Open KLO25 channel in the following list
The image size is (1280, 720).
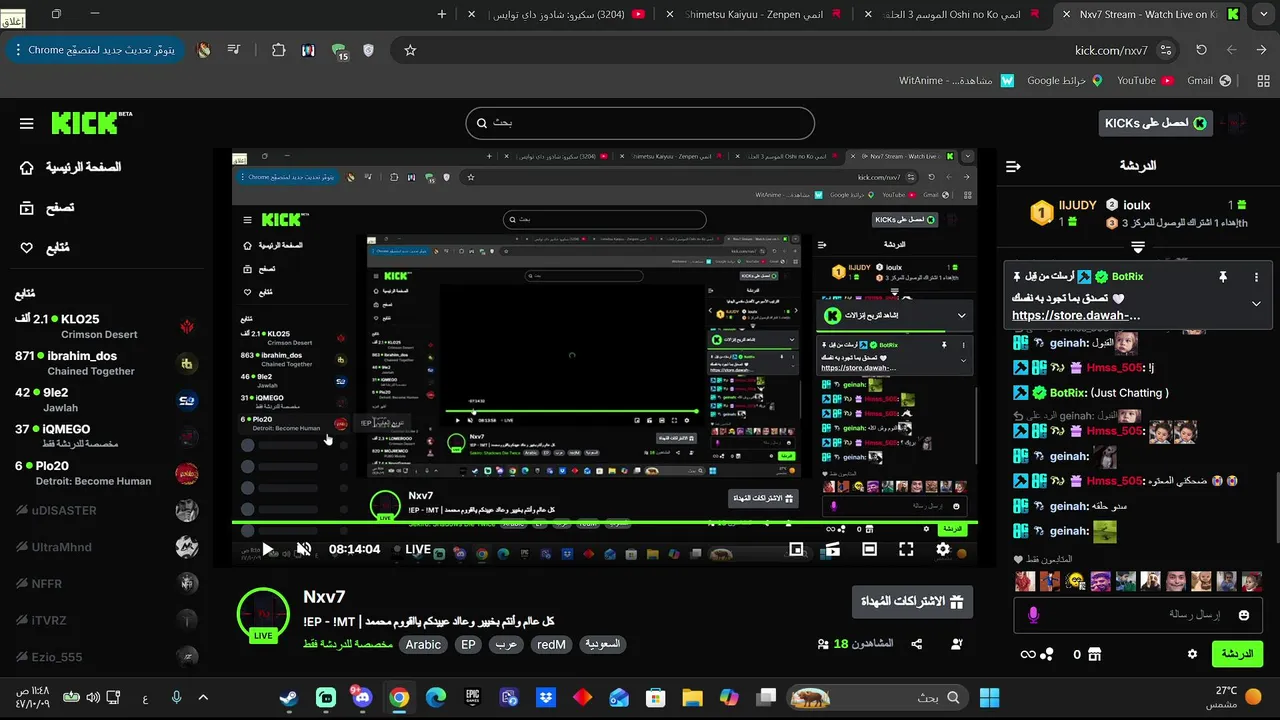coord(106,327)
